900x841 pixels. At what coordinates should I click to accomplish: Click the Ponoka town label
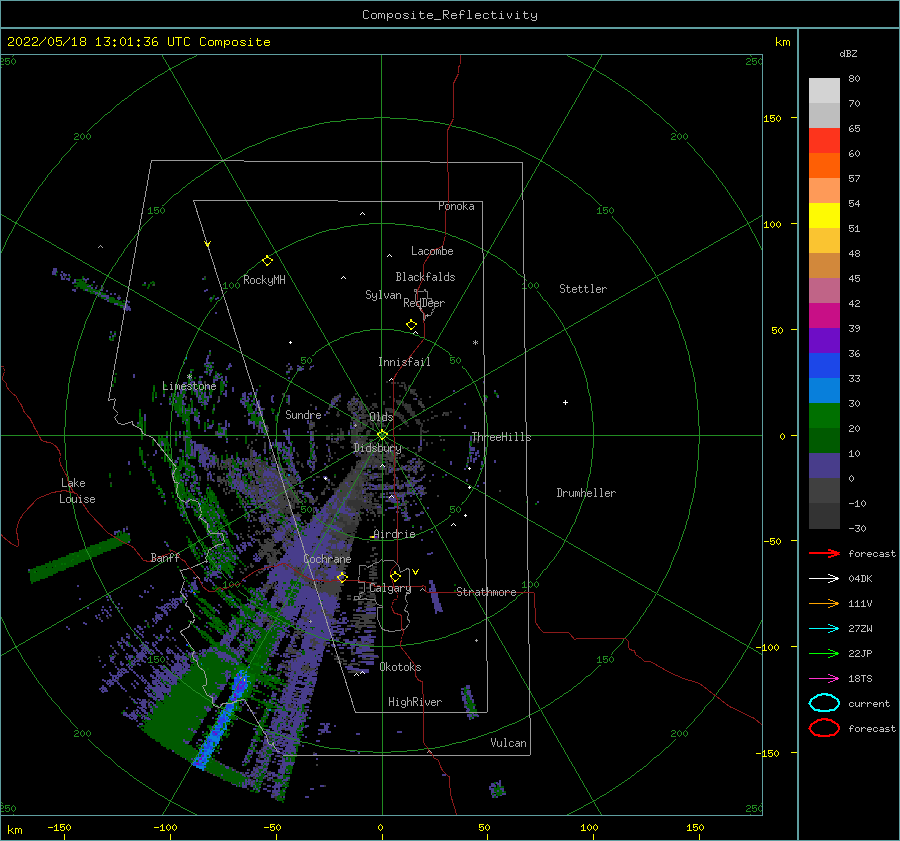456,206
